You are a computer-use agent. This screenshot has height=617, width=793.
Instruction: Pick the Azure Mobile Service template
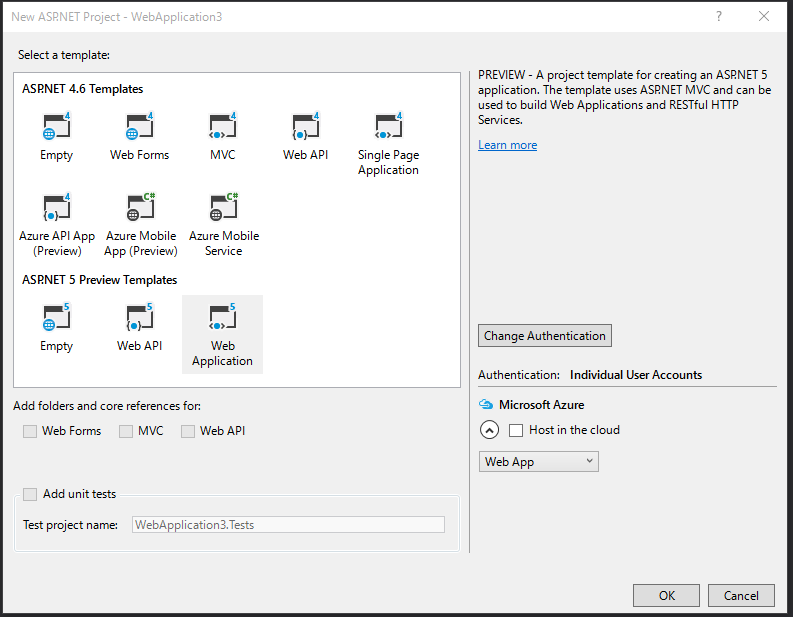(x=223, y=208)
